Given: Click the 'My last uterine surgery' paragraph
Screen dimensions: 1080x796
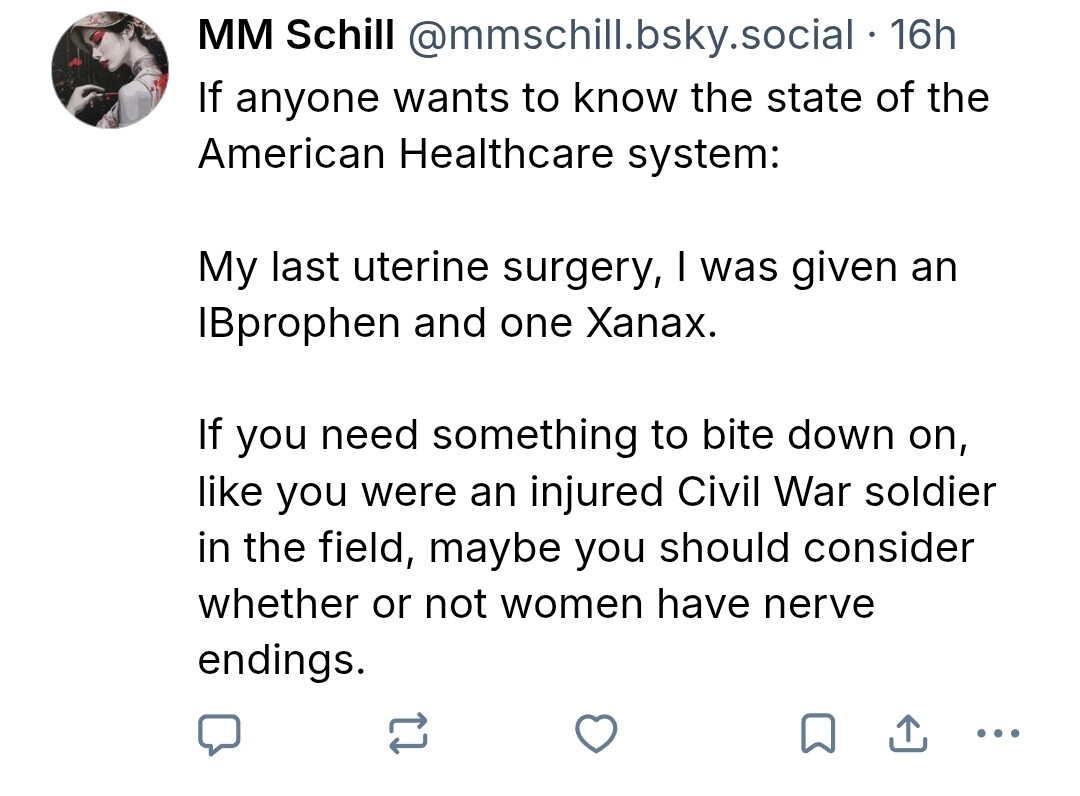Looking at the screenshot, I should coord(577,267).
